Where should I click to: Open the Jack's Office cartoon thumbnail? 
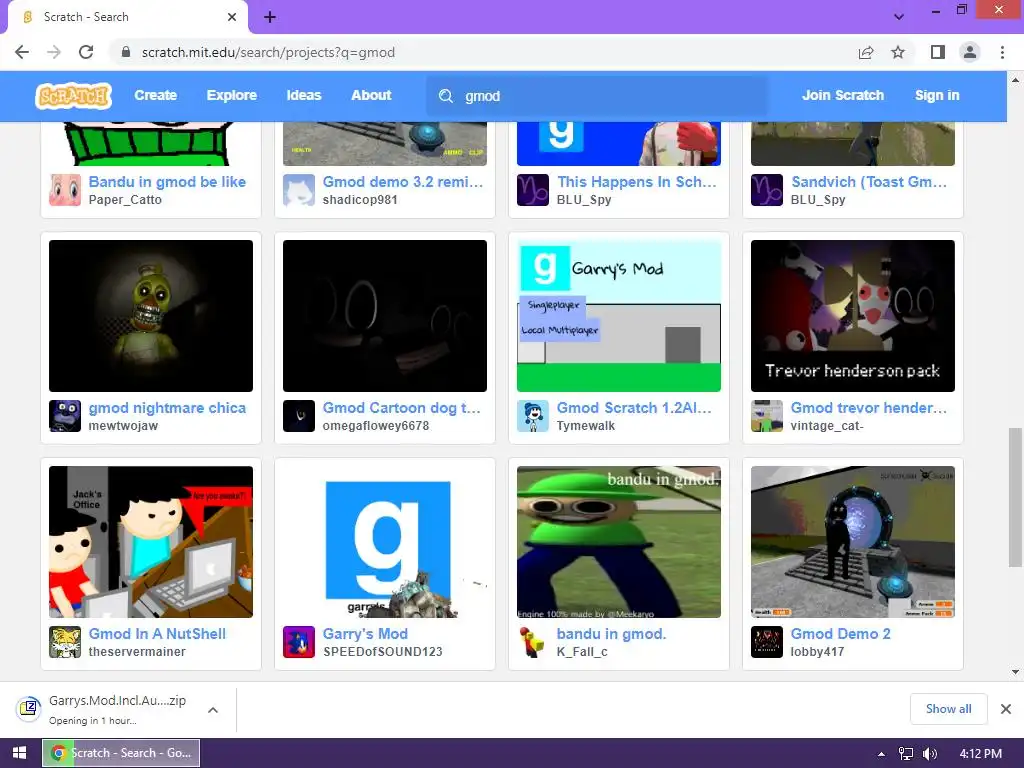151,542
